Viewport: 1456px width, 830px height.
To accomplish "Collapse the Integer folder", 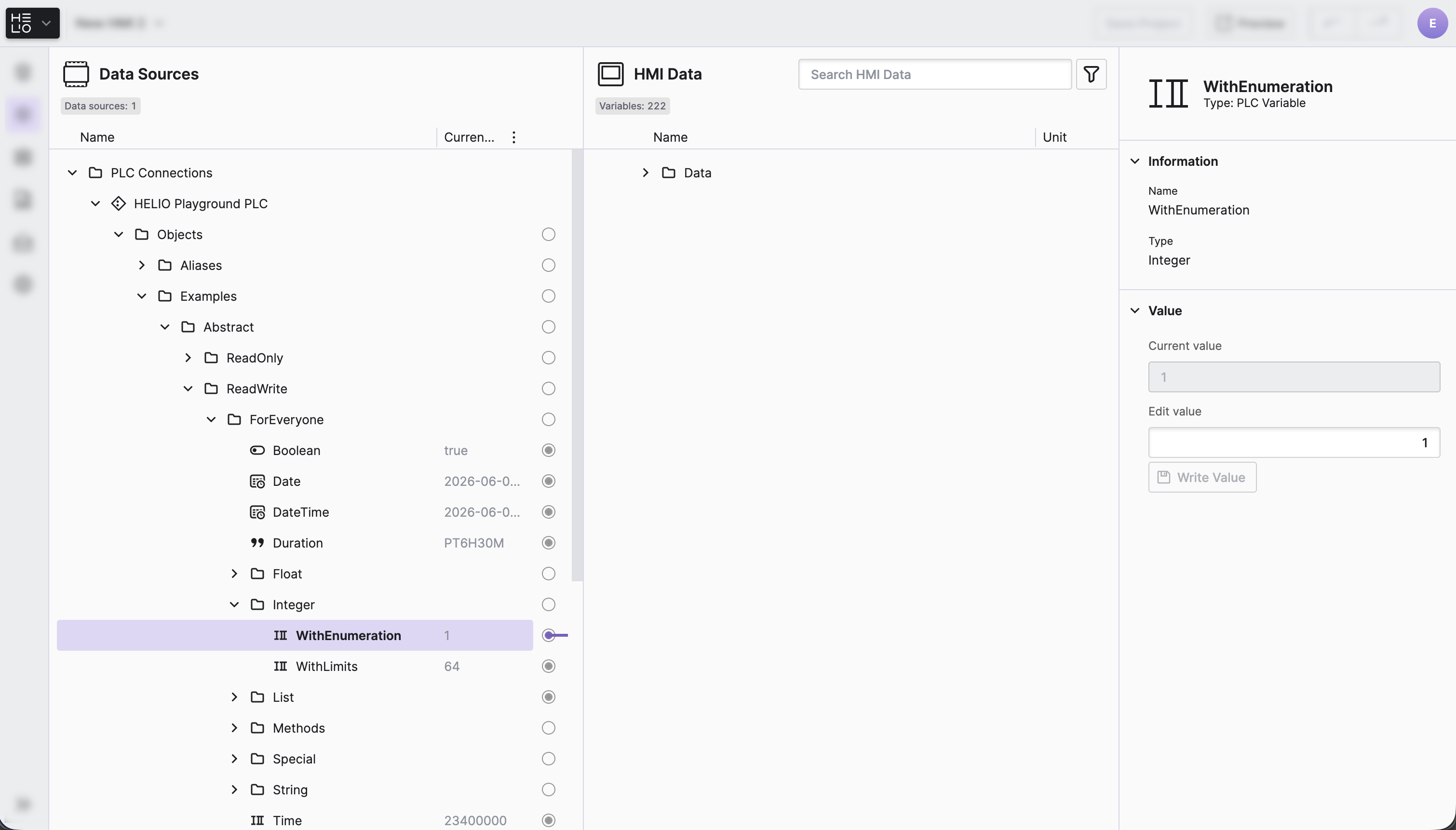I will click(234, 604).
